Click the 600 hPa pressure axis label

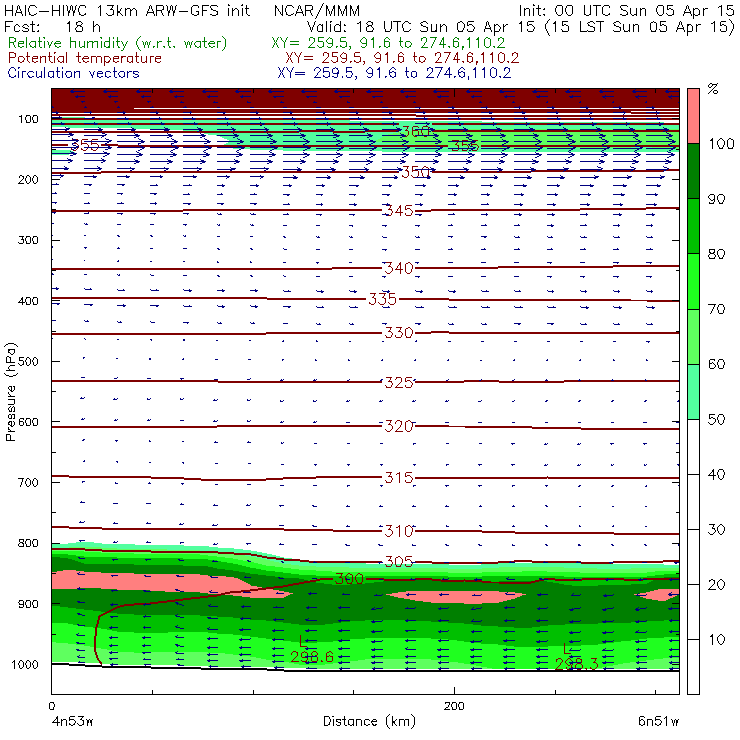(x=28, y=422)
